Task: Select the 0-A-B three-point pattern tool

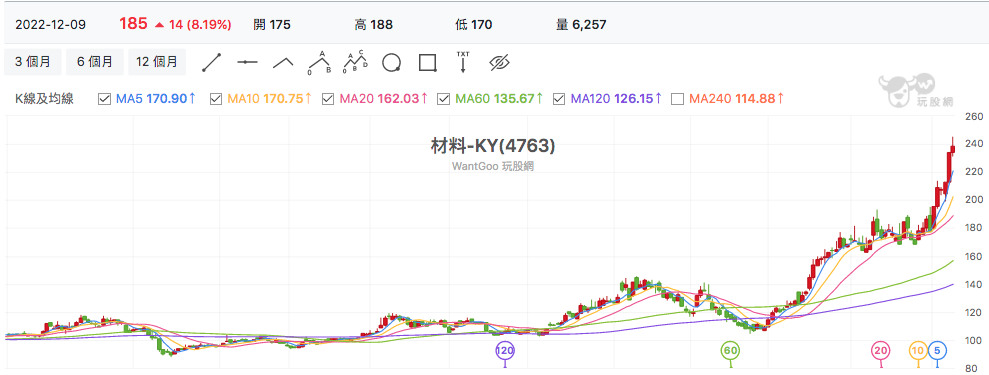Action: 319,62
